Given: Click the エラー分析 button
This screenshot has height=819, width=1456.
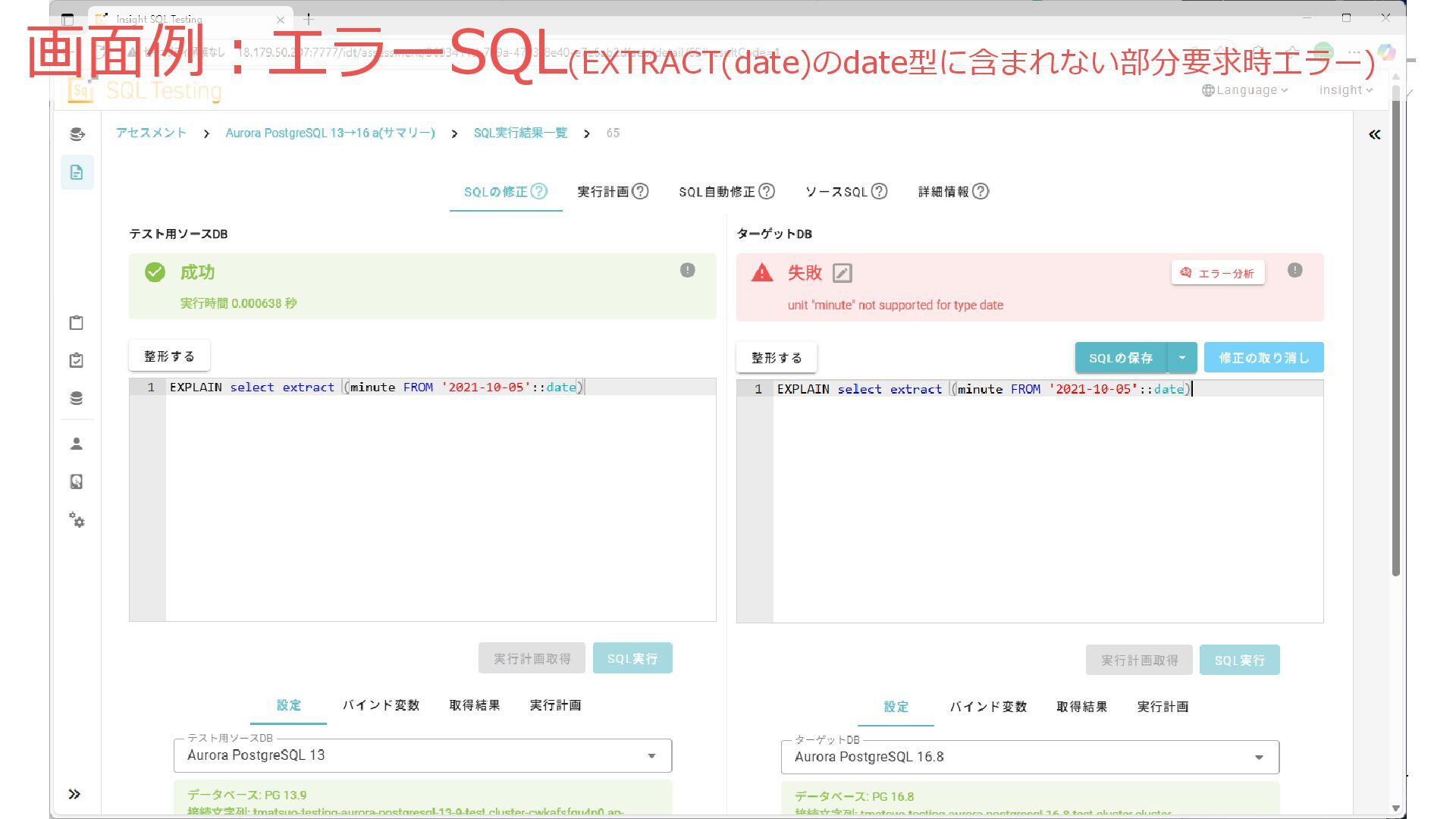Looking at the screenshot, I should (1217, 273).
